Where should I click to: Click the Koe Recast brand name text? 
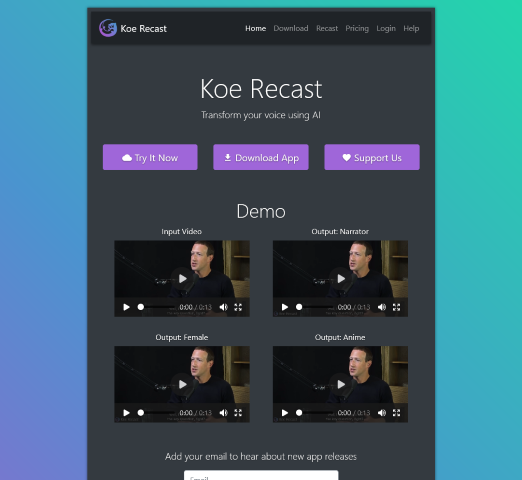tap(143, 29)
